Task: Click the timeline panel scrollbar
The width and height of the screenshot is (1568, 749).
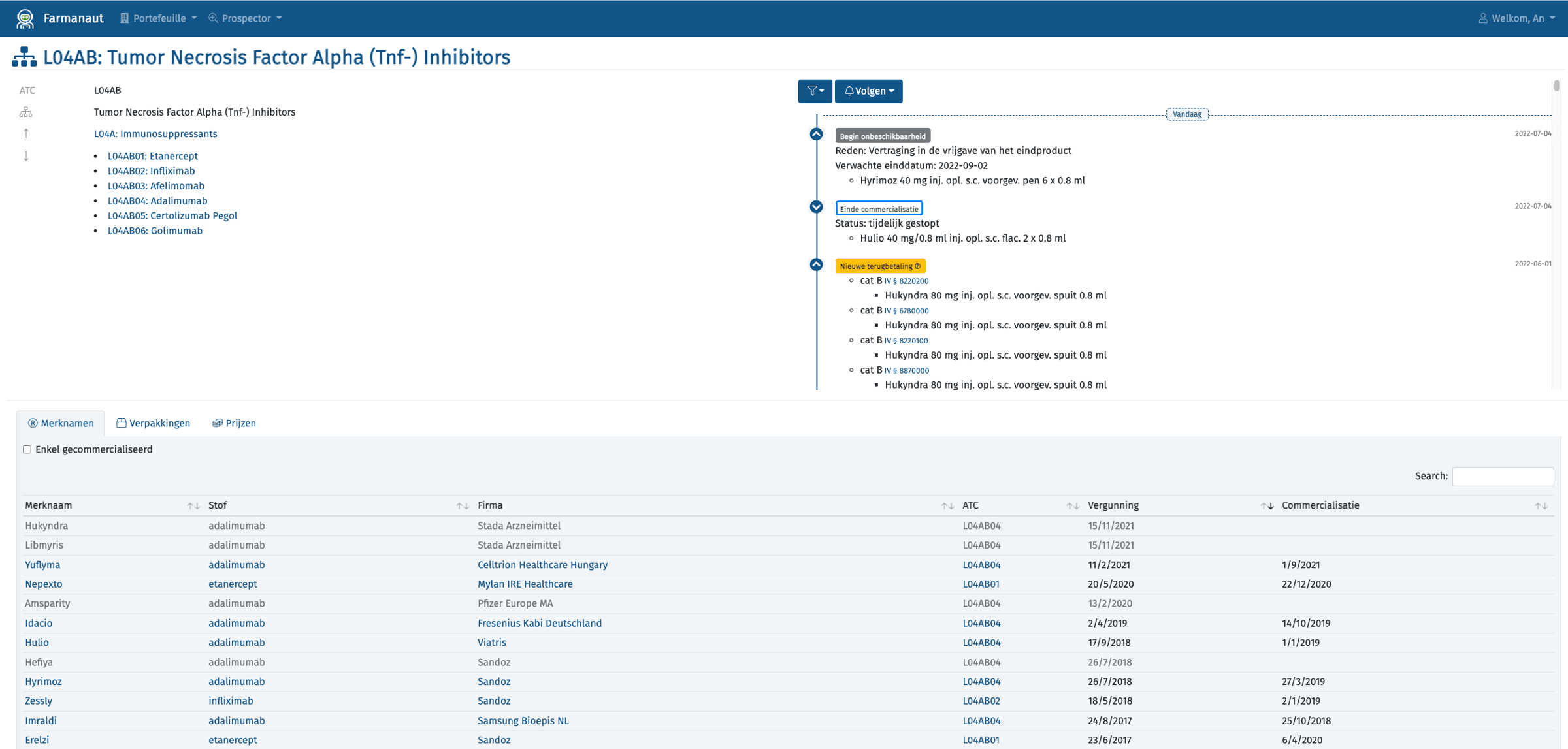Action: click(x=1557, y=86)
